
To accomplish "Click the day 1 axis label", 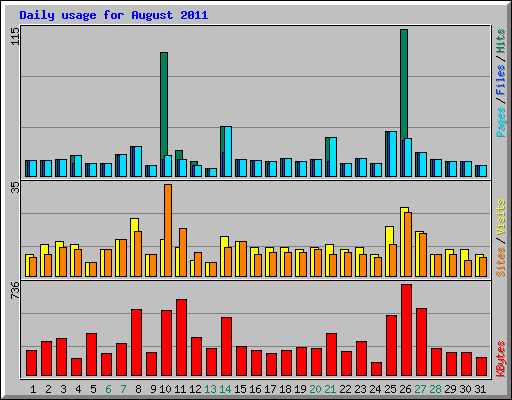I will coord(33,389).
